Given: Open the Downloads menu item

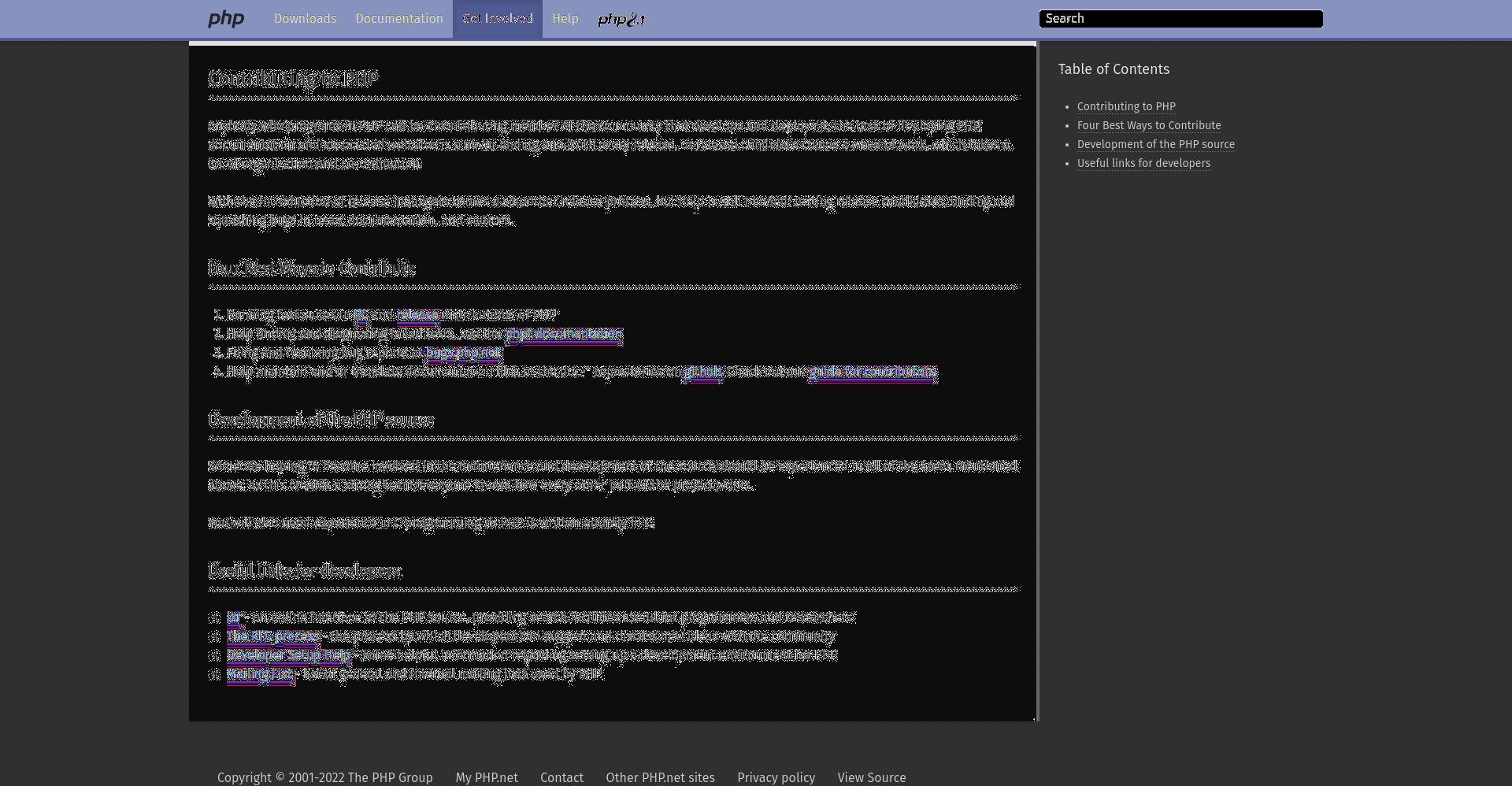Looking at the screenshot, I should coord(306,19).
